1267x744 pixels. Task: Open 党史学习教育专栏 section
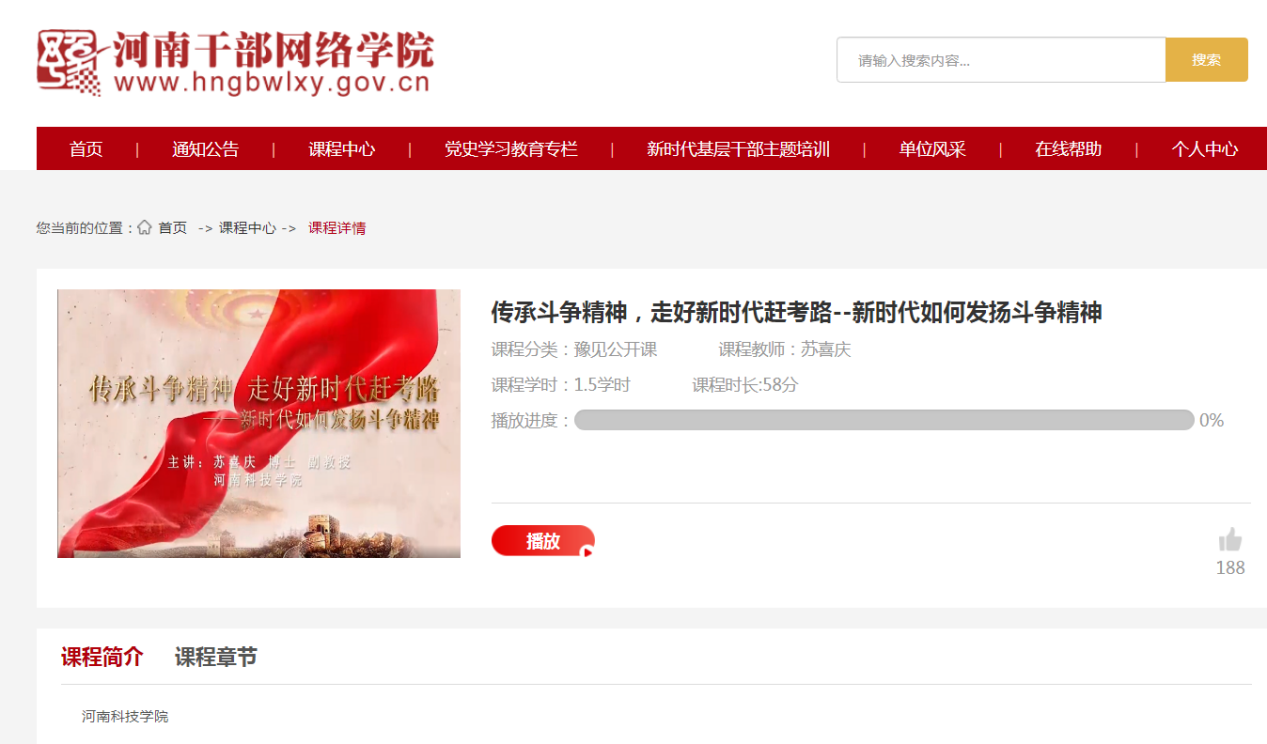[x=511, y=149]
